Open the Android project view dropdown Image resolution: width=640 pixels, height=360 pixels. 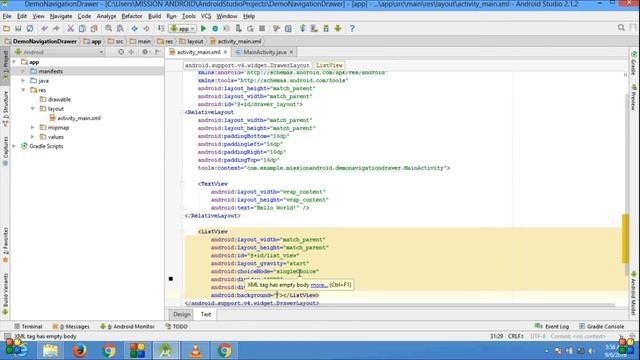click(x=59, y=52)
